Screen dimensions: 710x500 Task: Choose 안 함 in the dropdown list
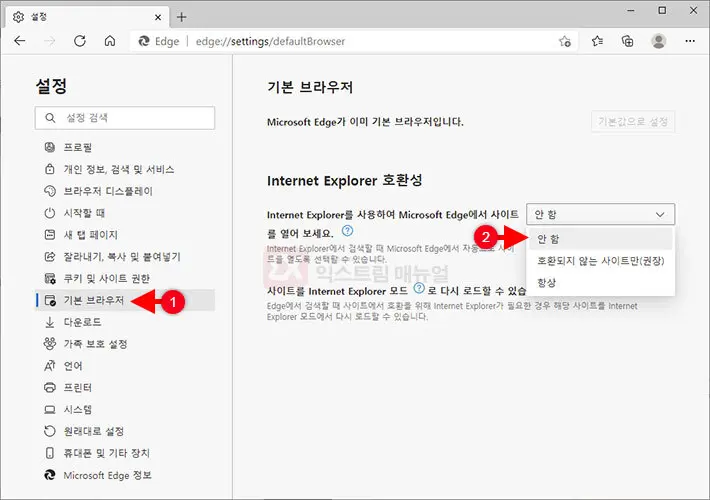[x=600, y=239]
